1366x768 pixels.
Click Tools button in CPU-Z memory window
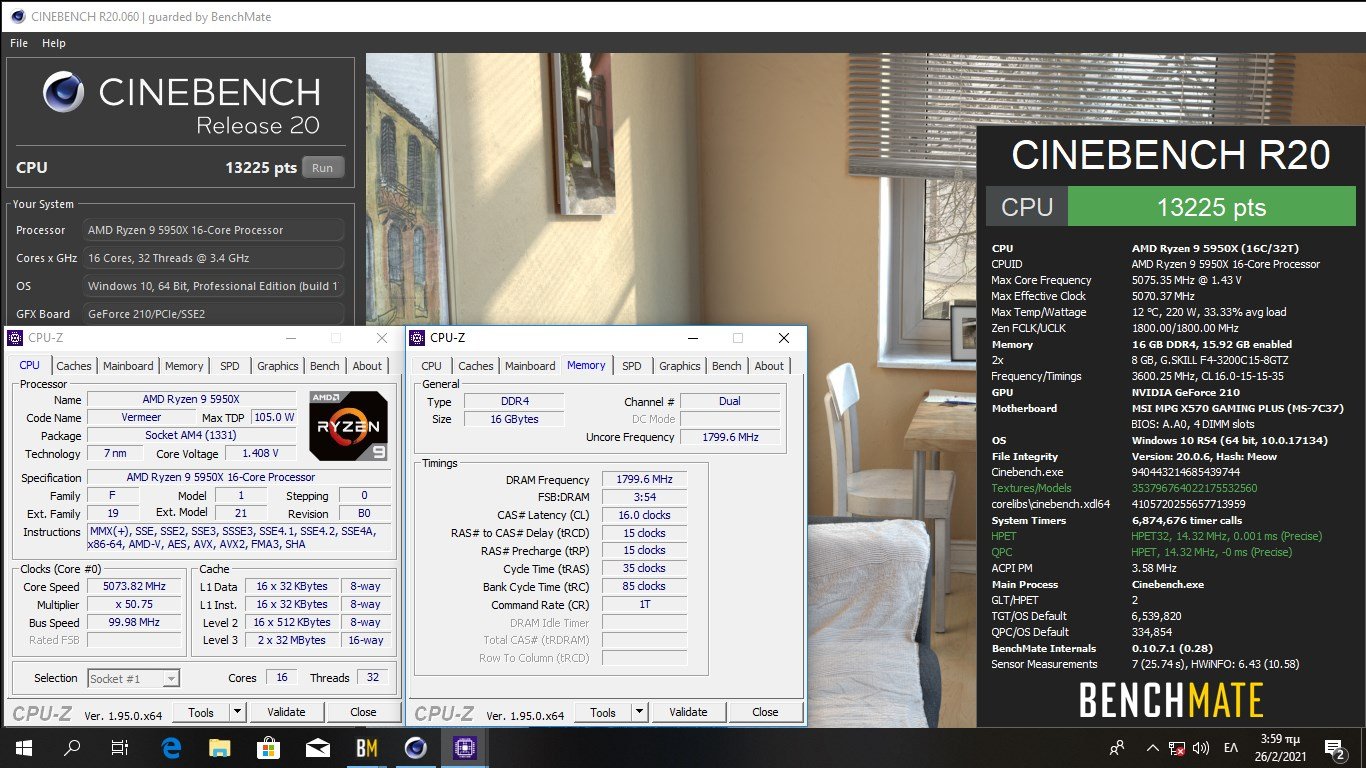[603, 712]
